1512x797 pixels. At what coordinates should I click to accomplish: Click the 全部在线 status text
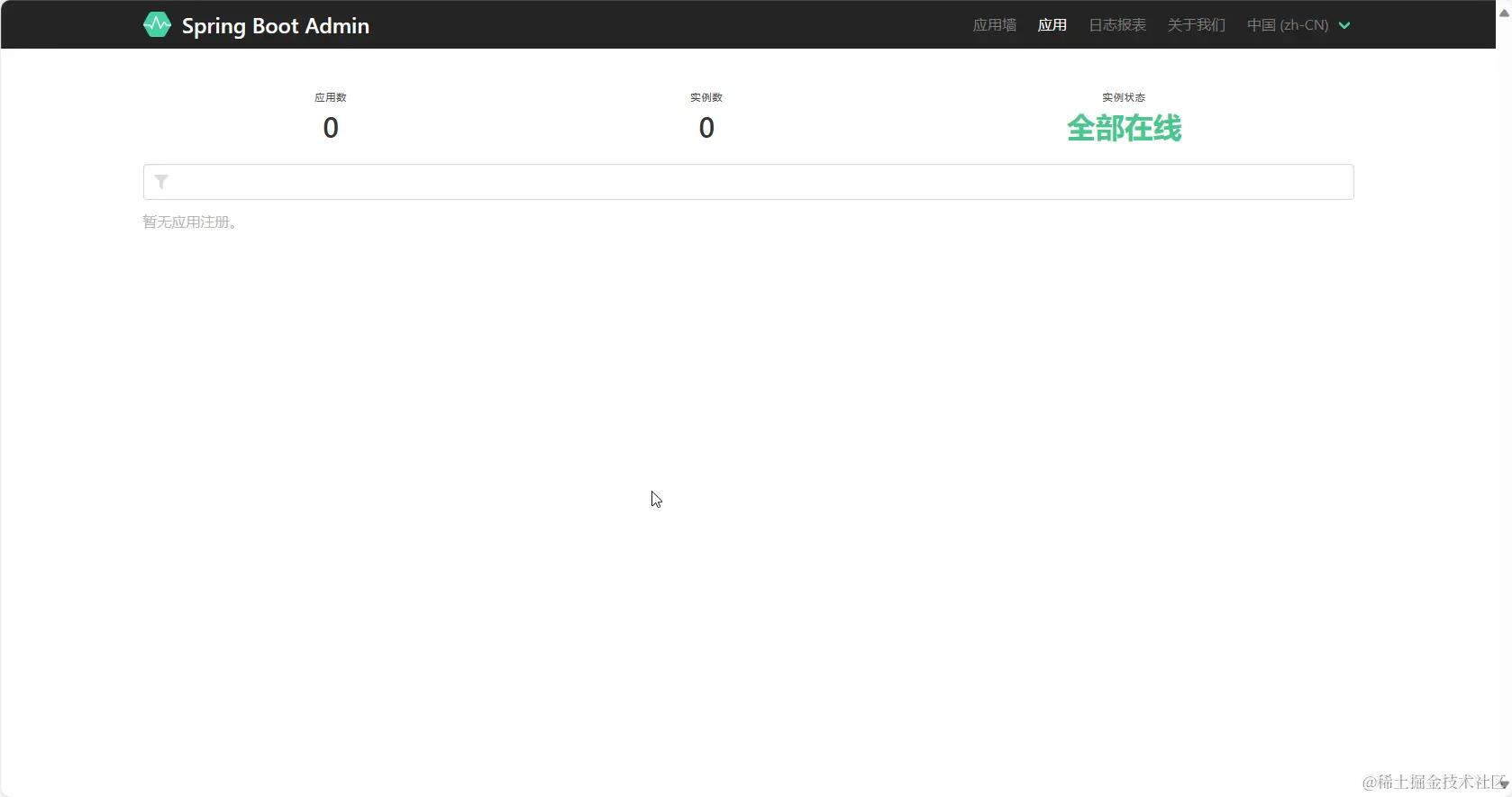tap(1124, 128)
